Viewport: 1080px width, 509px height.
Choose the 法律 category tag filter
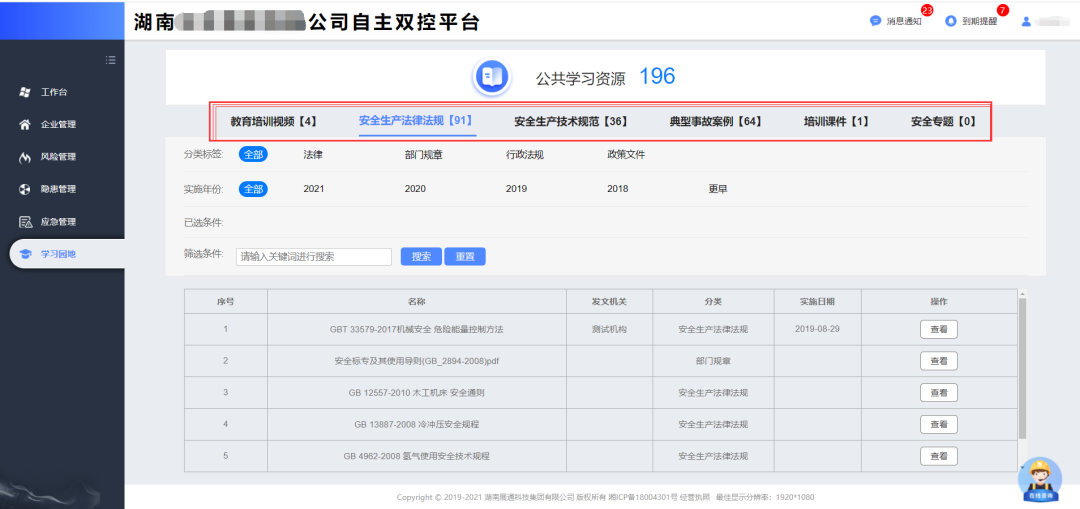[x=313, y=154]
